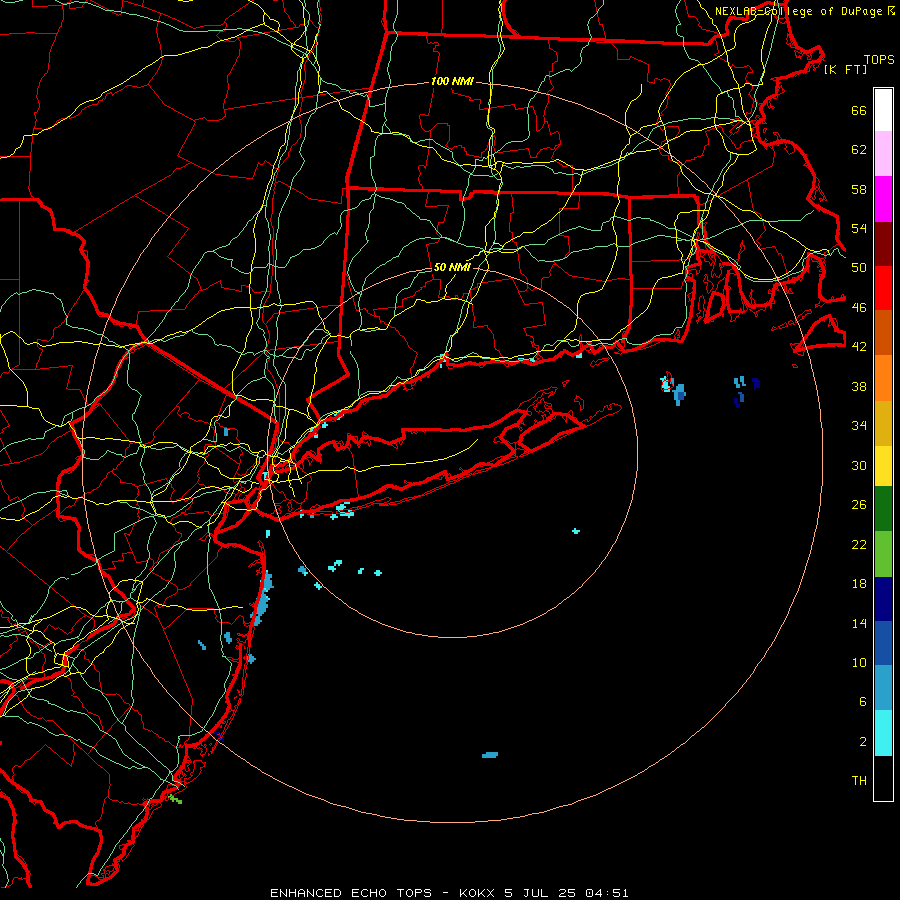
Task: Click the yellow 30 kft legend swatch
Action: [883, 466]
